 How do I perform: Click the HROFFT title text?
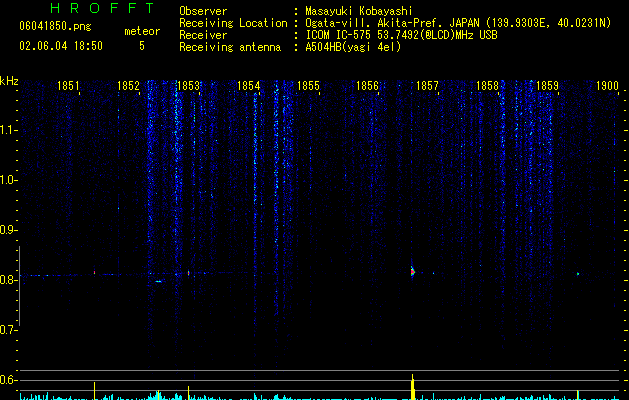click(x=102, y=8)
